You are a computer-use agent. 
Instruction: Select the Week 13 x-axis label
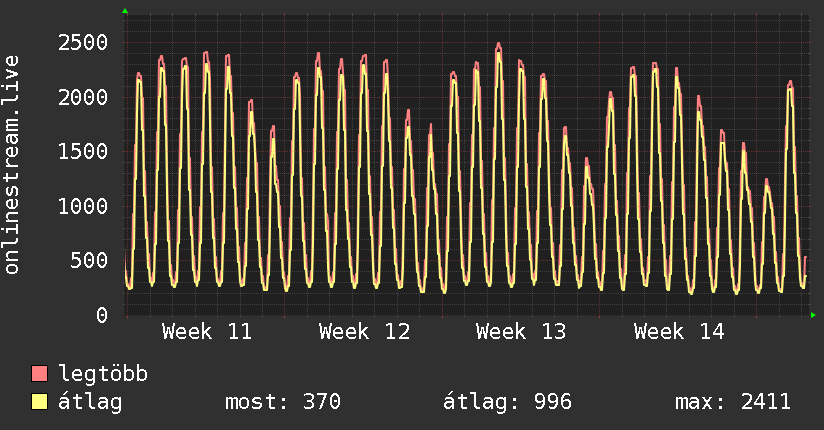coord(521,332)
